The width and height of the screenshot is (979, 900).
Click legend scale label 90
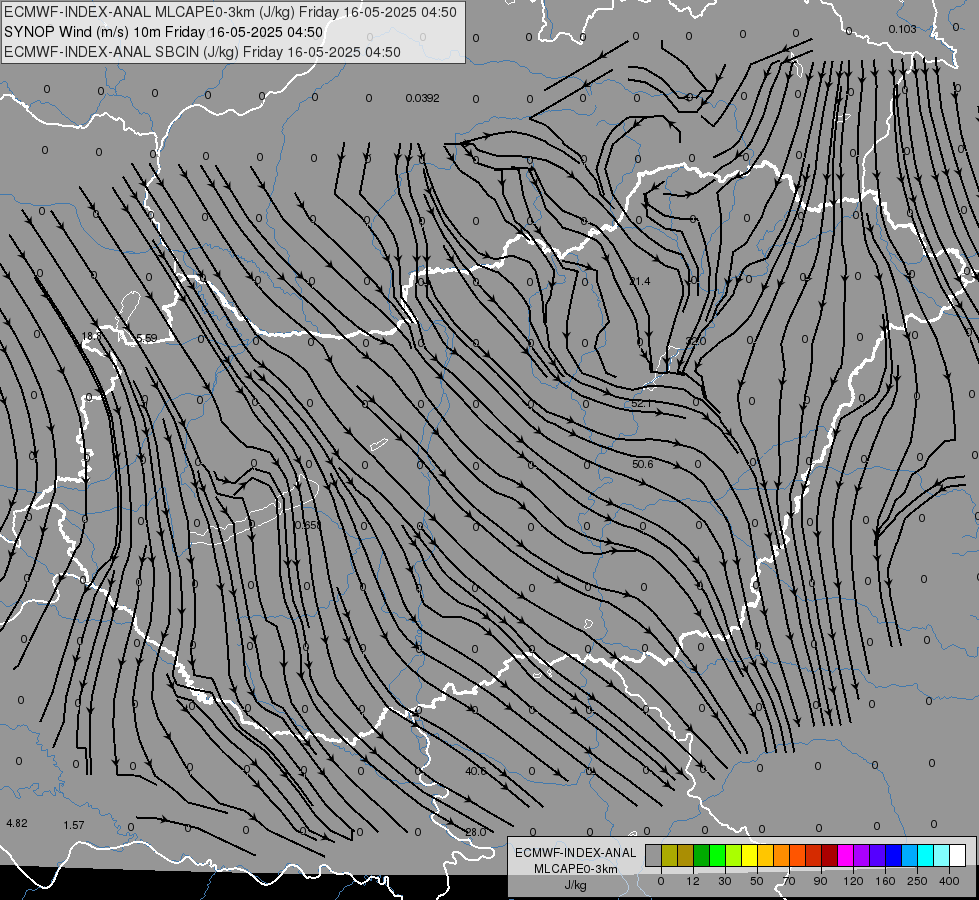point(820,881)
